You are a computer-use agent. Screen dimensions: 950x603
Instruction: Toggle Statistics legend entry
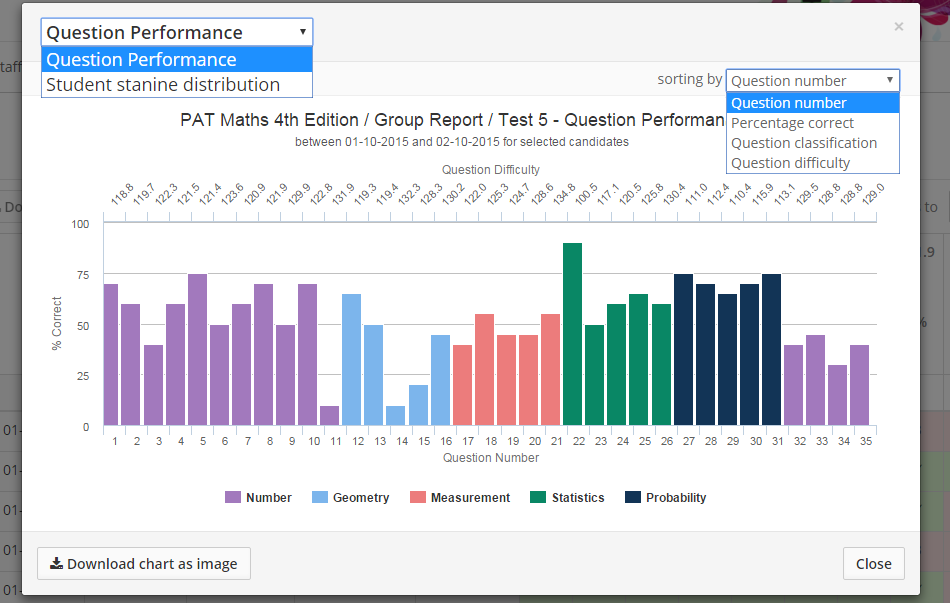(x=567, y=498)
